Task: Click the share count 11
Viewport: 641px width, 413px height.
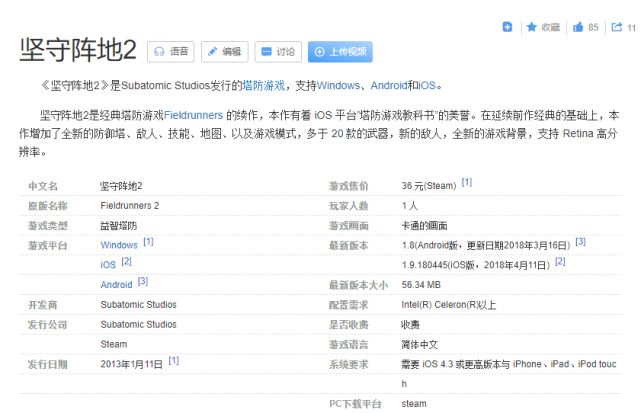Action: coord(632,28)
